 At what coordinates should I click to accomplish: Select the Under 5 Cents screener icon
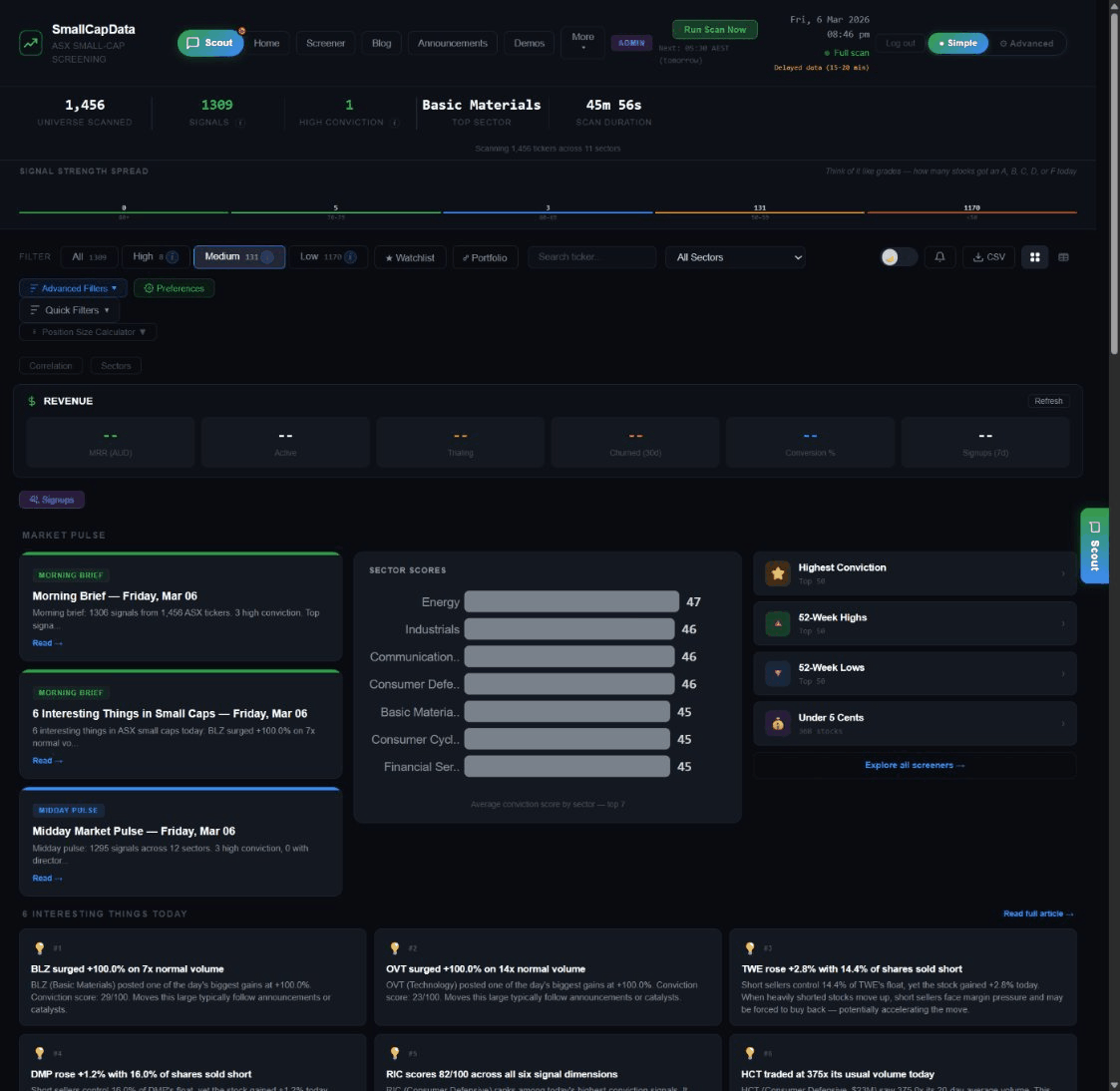(777, 723)
